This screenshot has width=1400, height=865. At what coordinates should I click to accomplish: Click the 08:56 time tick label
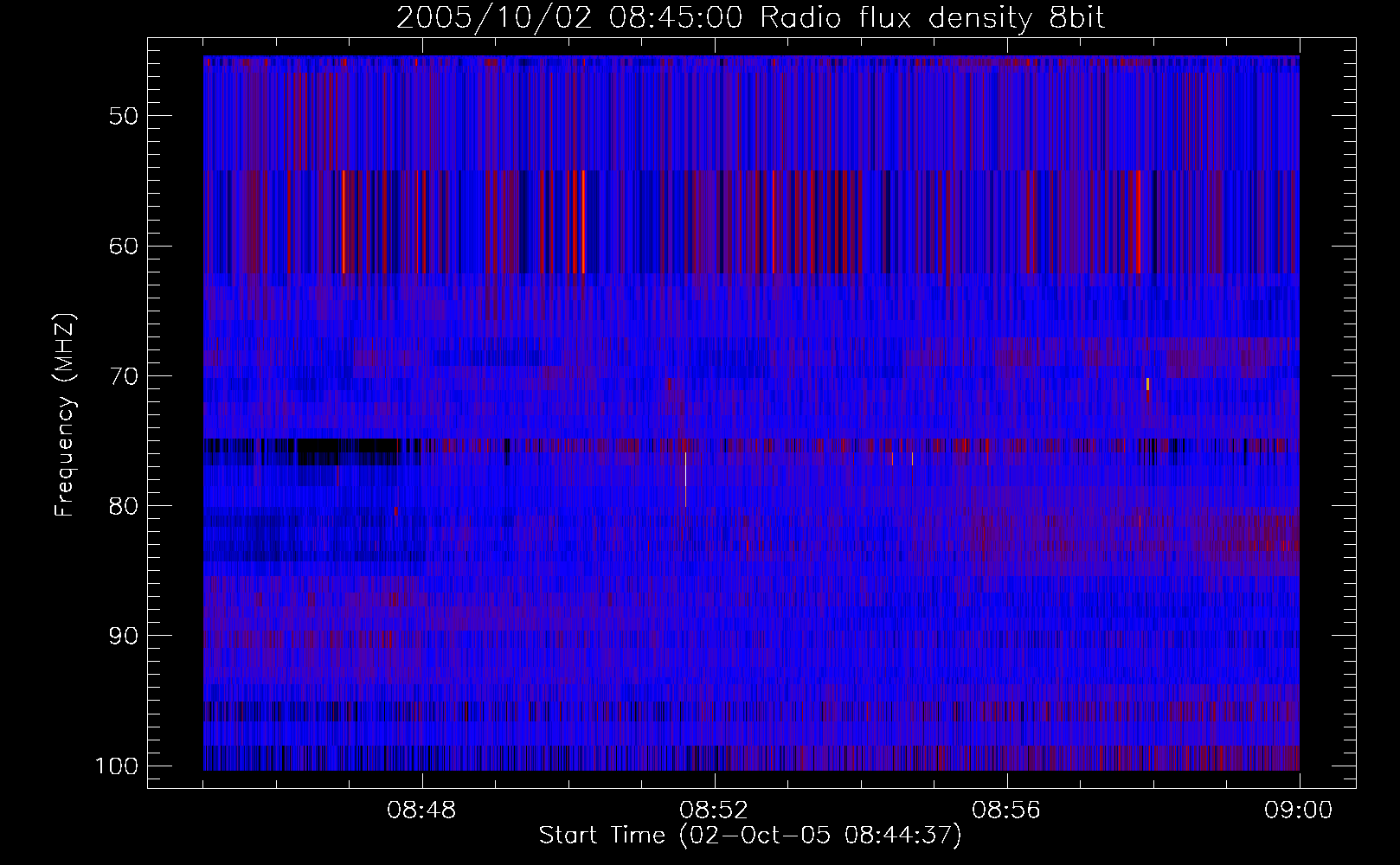(x=1007, y=811)
